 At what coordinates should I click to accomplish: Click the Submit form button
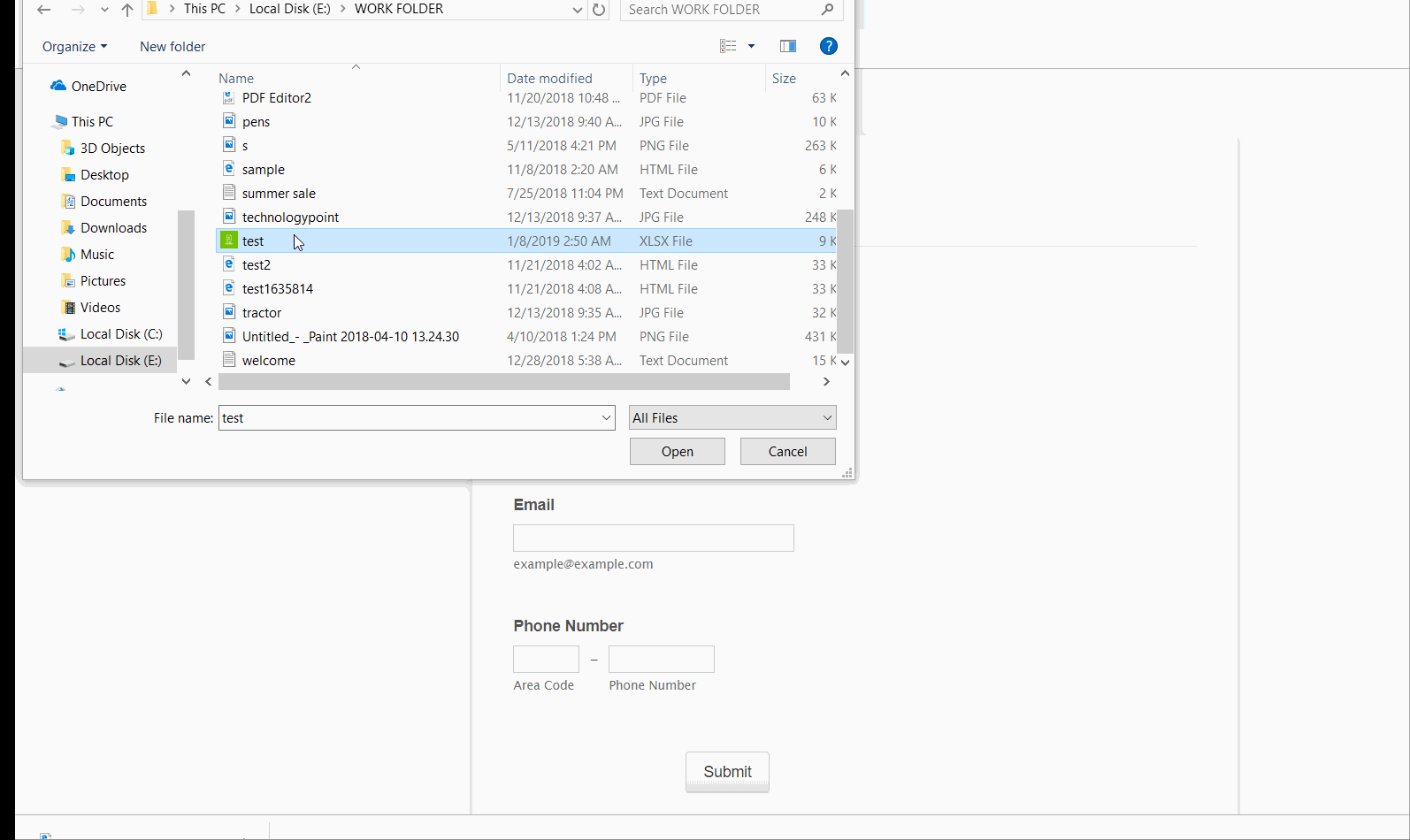[727, 772]
